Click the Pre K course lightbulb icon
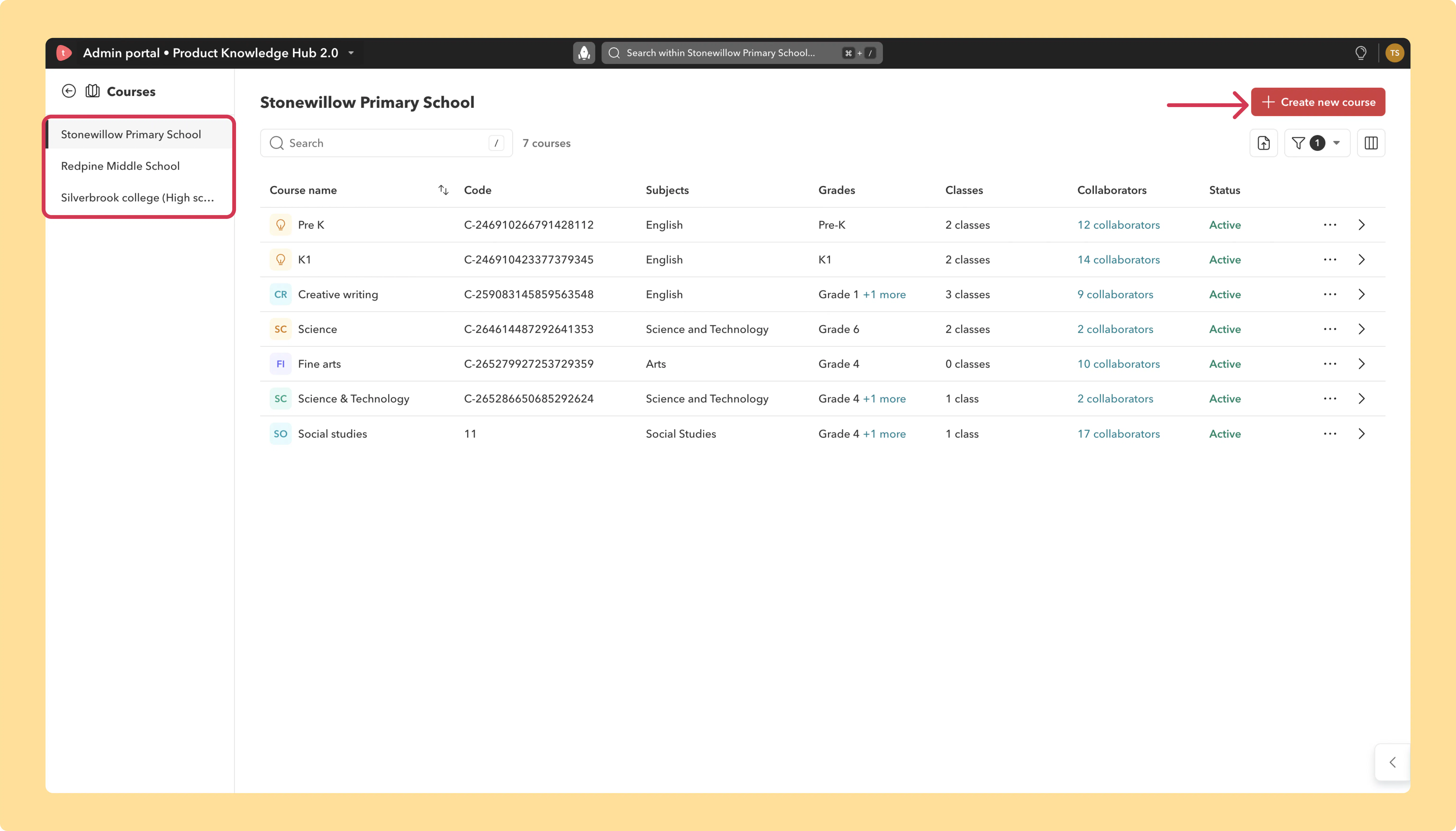This screenshot has width=1456, height=831. [x=280, y=225]
